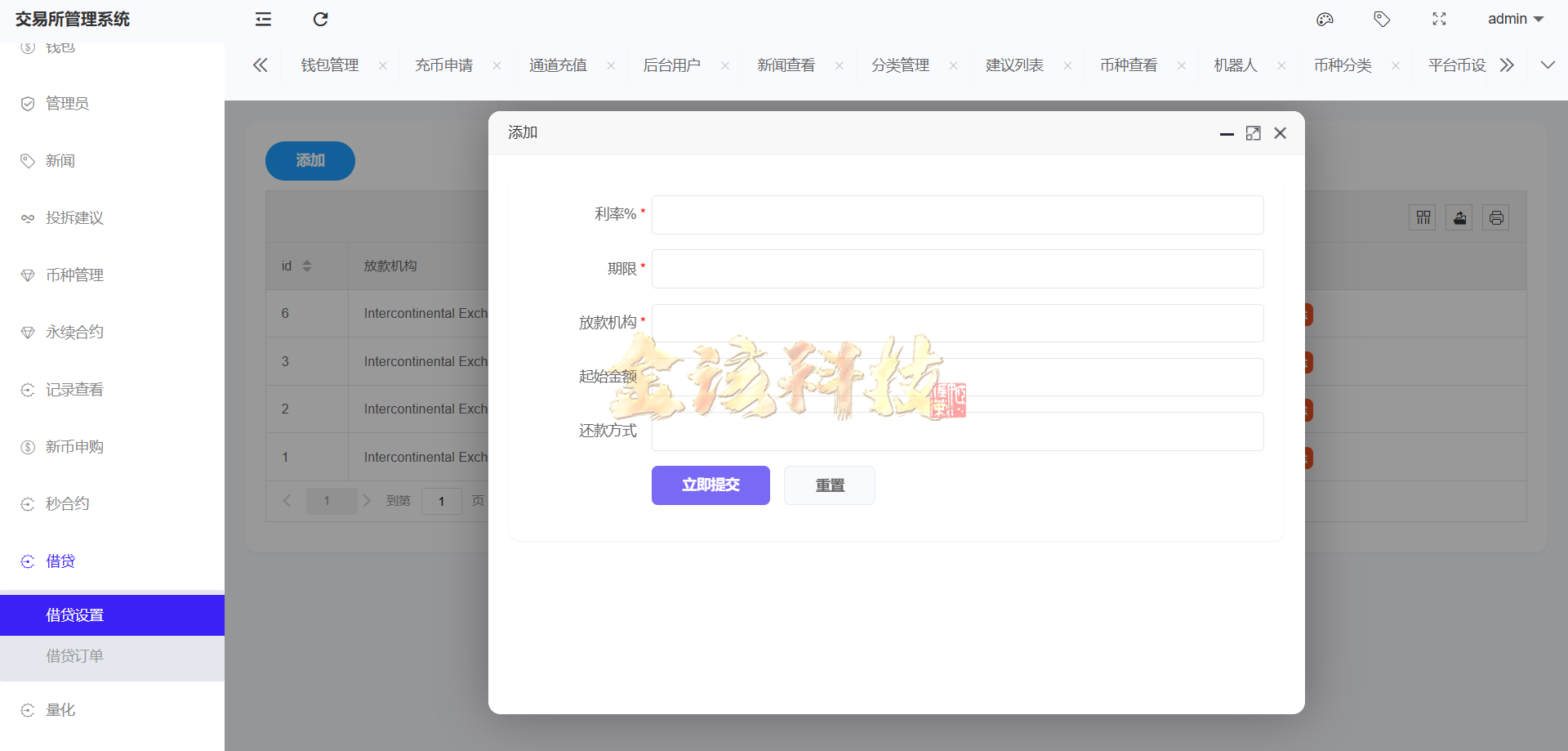
Task: Print the table
Action: 1496,217
